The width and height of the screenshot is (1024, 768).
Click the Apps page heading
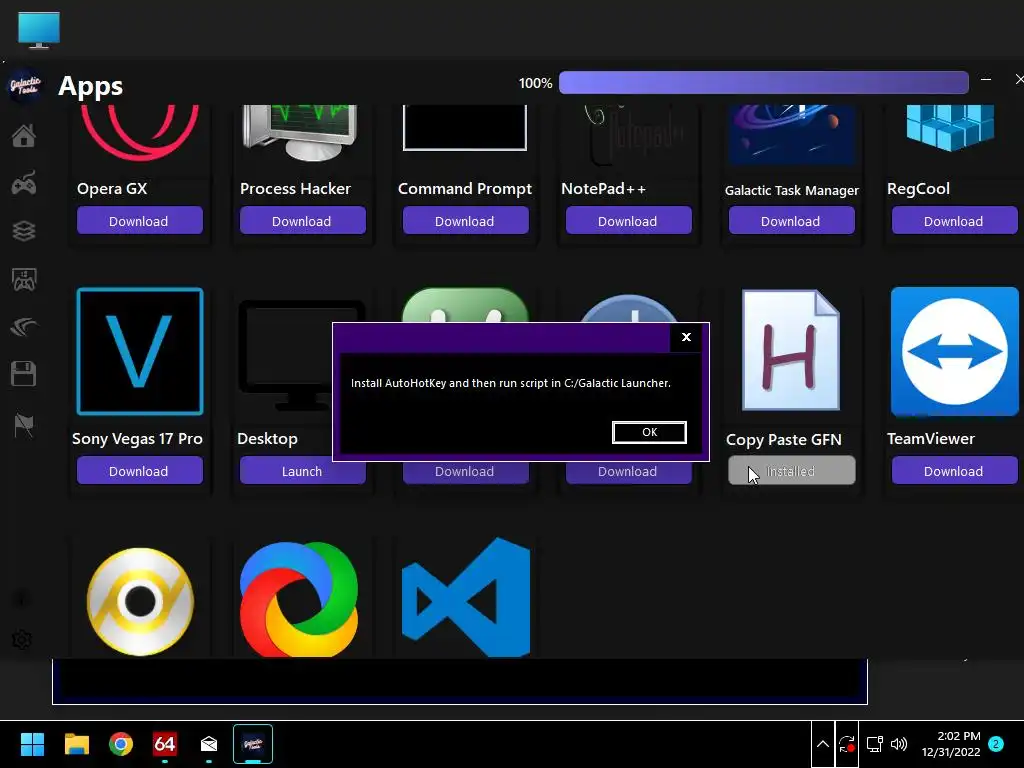coord(90,86)
